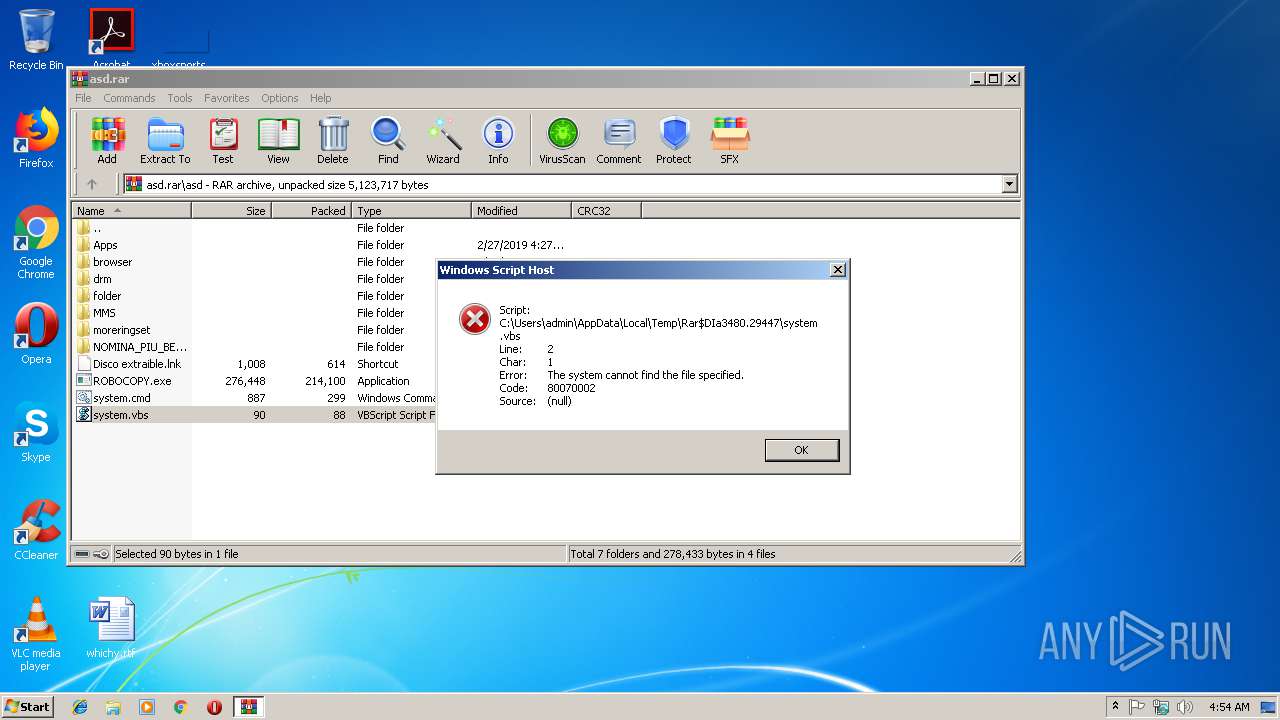
Task: Open the Help menu
Action: pos(320,98)
